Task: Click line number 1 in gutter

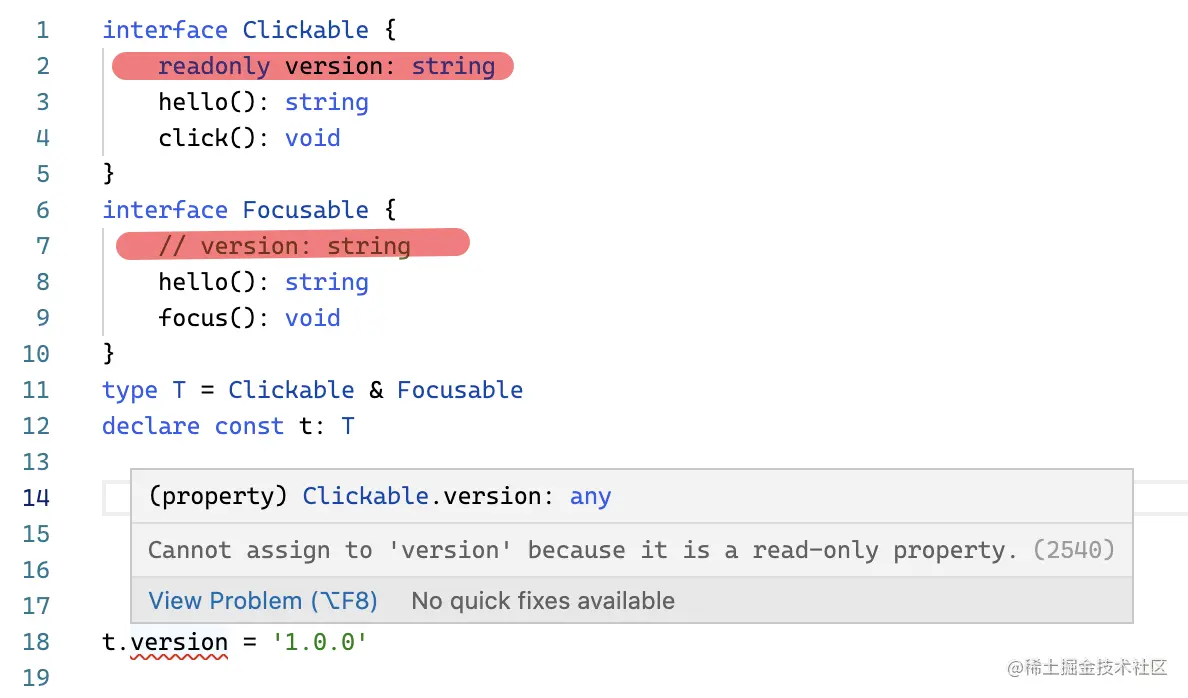Action: 42,30
